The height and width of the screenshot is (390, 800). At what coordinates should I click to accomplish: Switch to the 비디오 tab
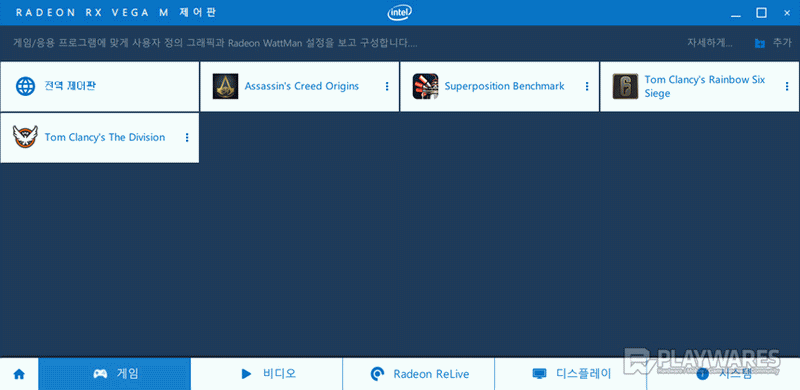click(x=266, y=374)
